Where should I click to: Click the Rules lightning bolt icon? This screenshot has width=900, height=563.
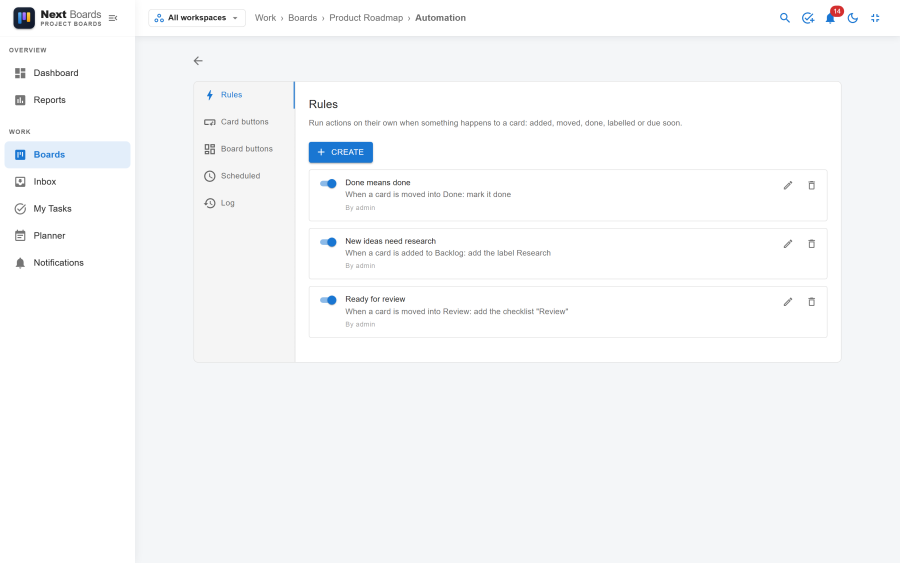click(210, 95)
